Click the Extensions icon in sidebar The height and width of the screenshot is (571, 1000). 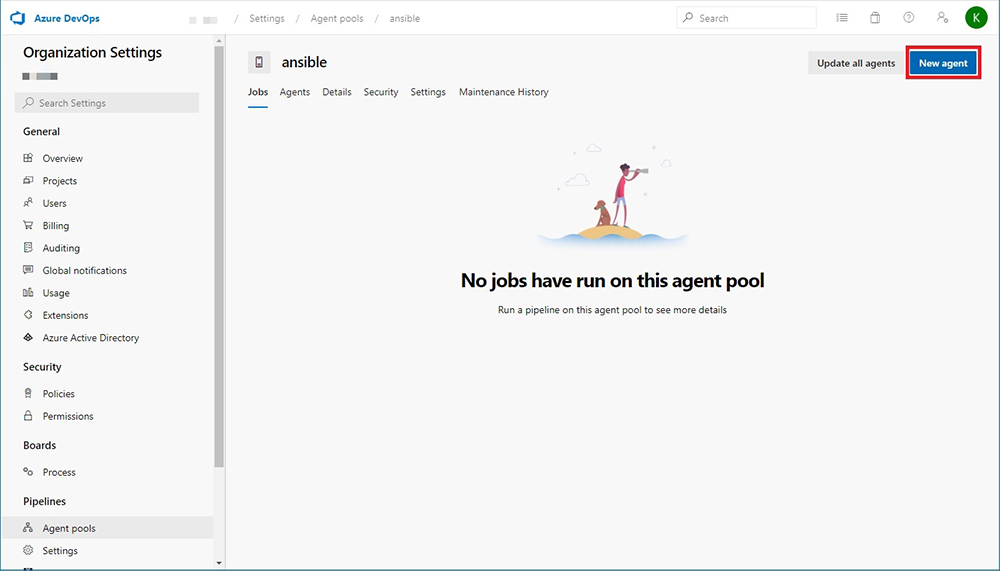(29, 316)
